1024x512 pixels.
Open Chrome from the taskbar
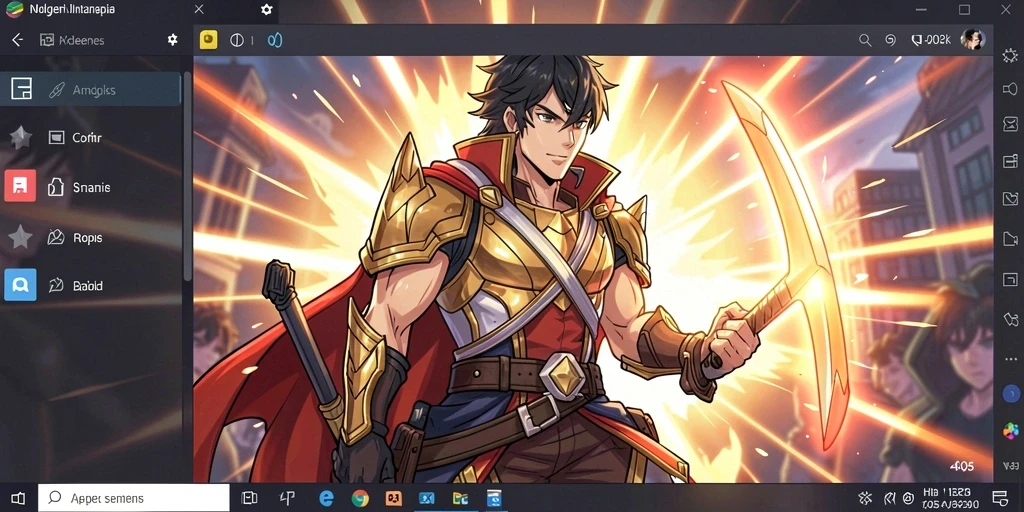pos(360,499)
